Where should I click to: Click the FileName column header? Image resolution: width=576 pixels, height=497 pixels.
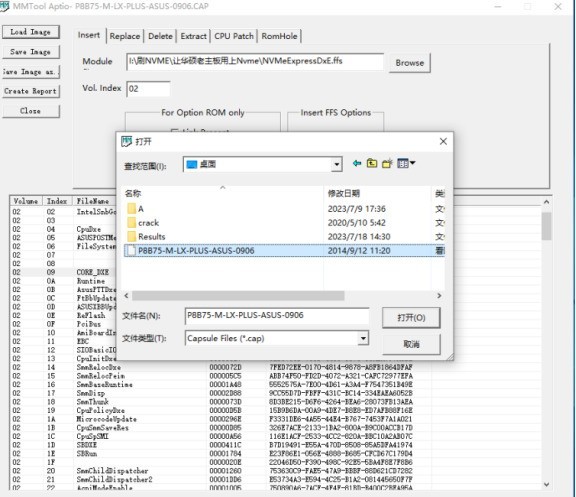(x=94, y=201)
